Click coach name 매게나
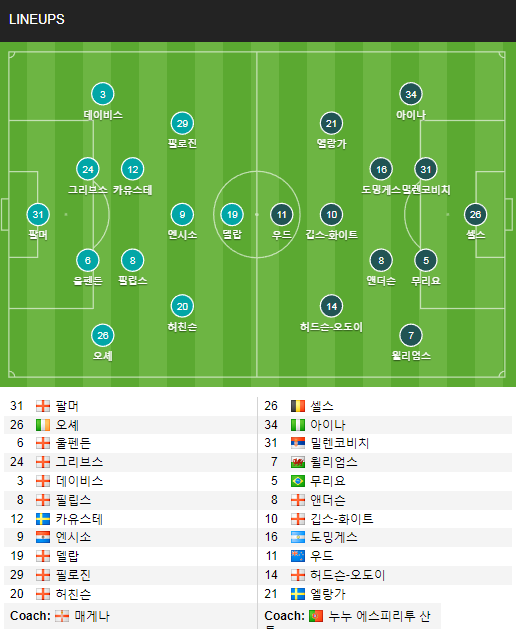 [92, 616]
